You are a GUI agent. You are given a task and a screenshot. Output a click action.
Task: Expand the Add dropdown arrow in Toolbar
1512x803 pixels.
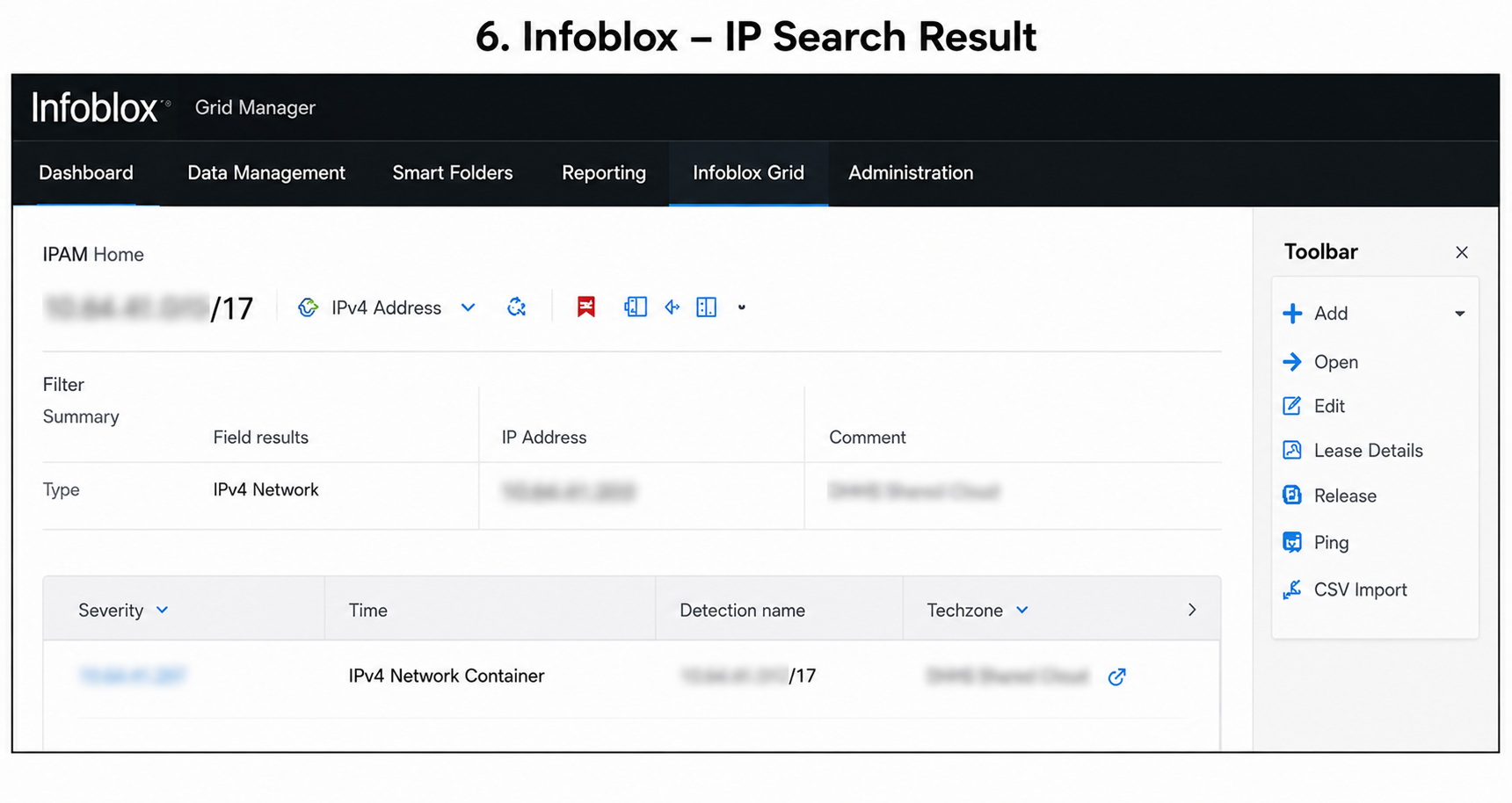[1459, 314]
